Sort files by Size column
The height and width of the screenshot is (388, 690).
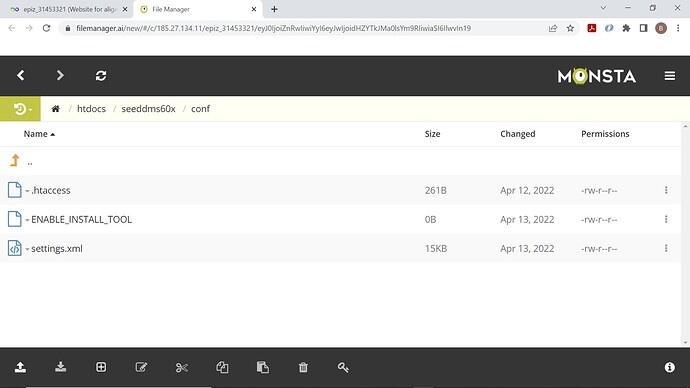point(432,134)
